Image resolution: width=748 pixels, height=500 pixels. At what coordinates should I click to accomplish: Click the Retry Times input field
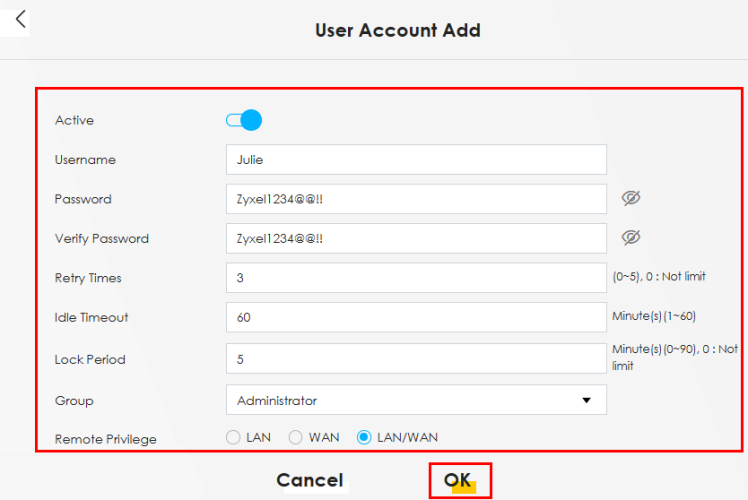(x=416, y=277)
